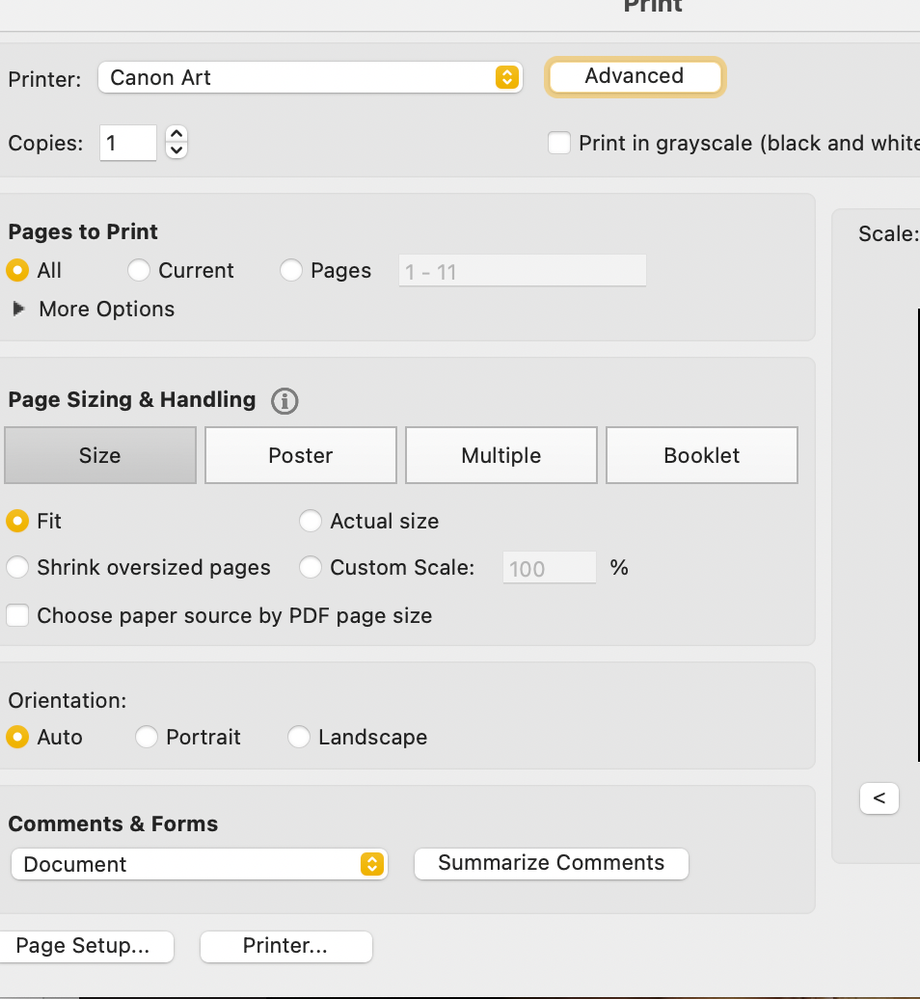The height and width of the screenshot is (999, 920).
Task: Click the Page Sizing info icon
Action: click(x=284, y=401)
